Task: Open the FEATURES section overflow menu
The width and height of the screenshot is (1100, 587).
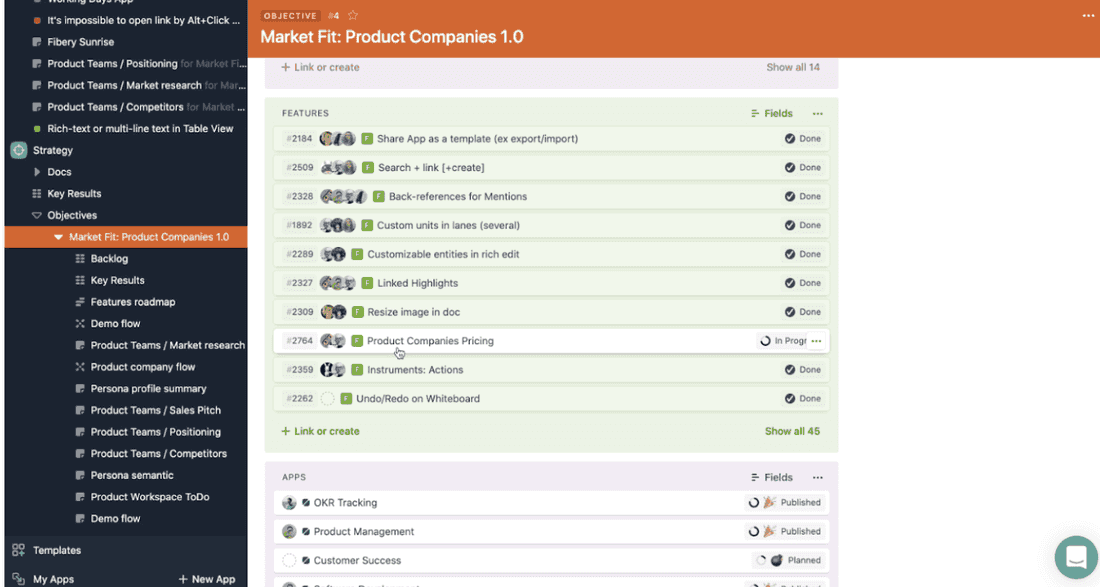Action: tap(817, 113)
